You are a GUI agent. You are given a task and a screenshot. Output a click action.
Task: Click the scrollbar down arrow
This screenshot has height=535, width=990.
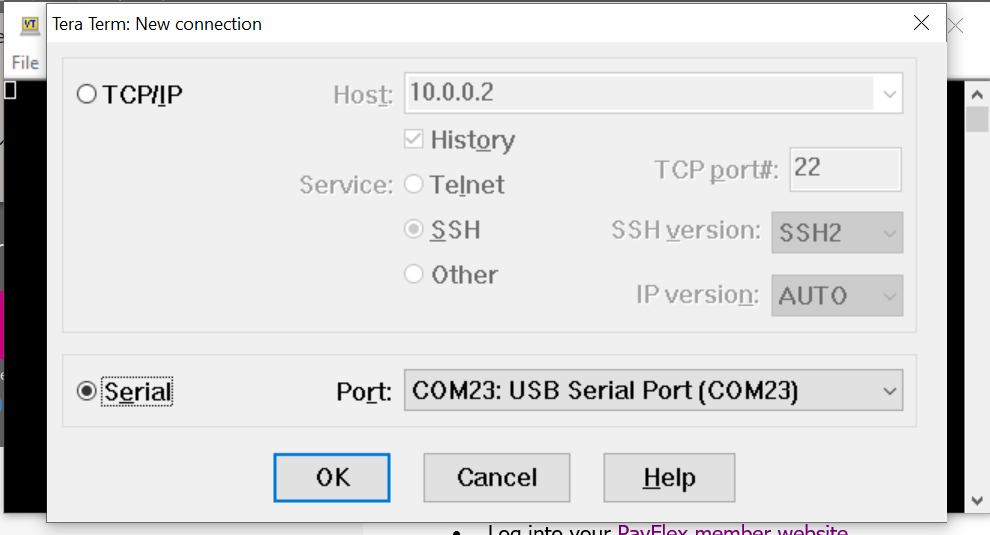point(977,501)
